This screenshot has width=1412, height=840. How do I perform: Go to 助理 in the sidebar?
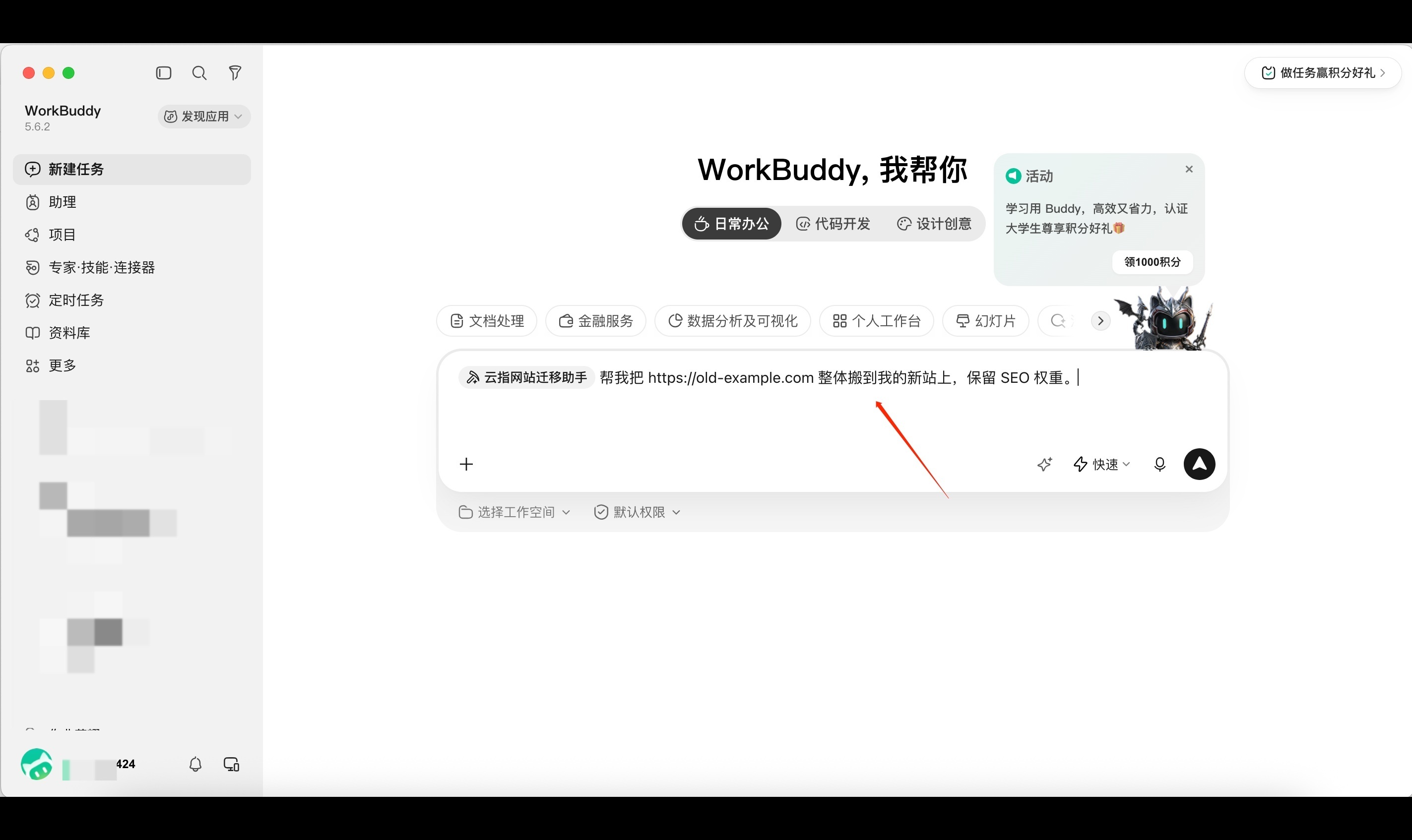tap(132, 202)
